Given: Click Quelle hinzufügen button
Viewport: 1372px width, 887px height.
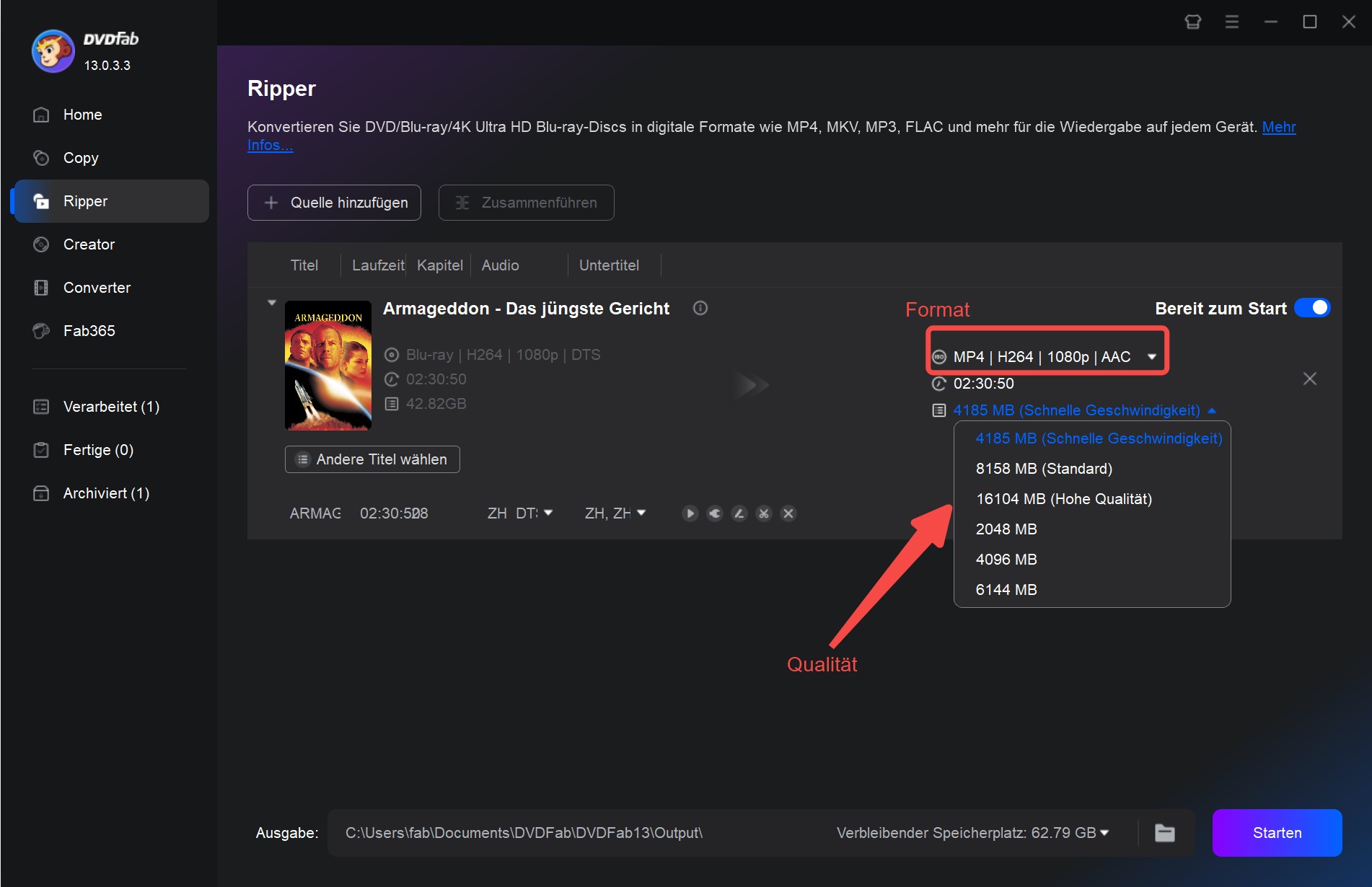Looking at the screenshot, I should point(334,203).
